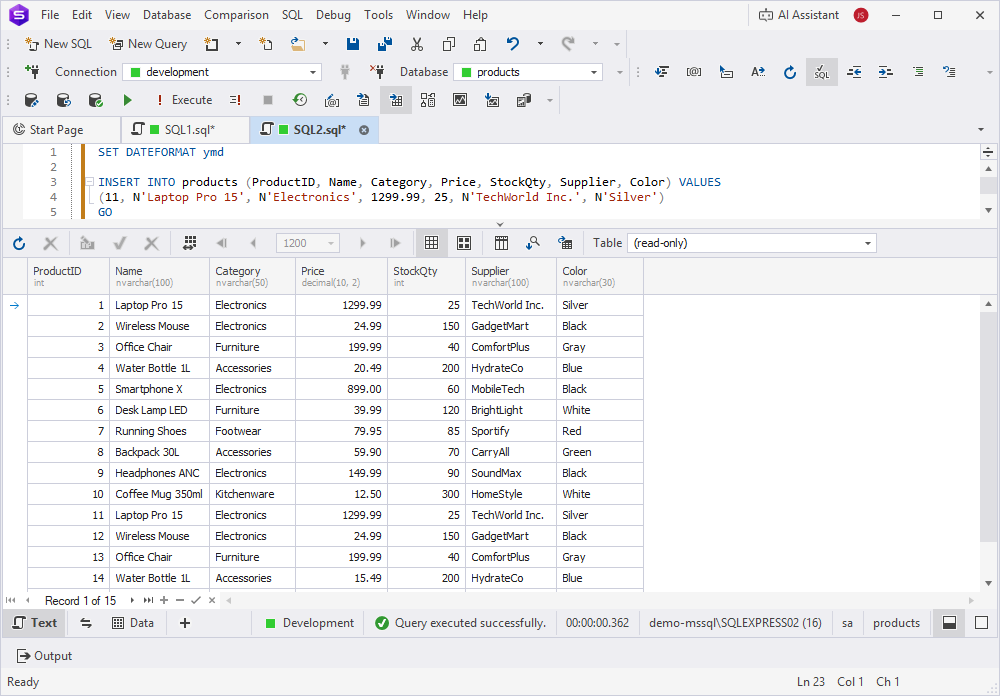The image size is (1000, 696).
Task: Click the Save floppy disk icon
Action: [x=353, y=44]
